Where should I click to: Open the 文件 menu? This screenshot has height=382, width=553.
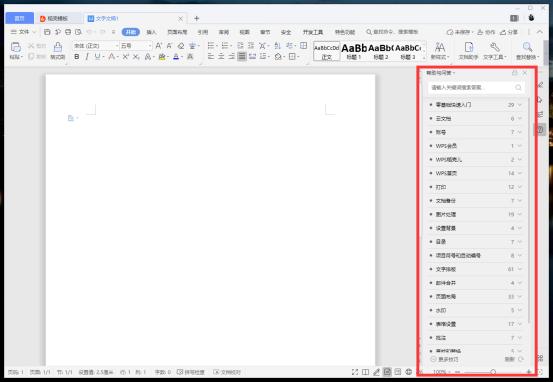point(23,32)
